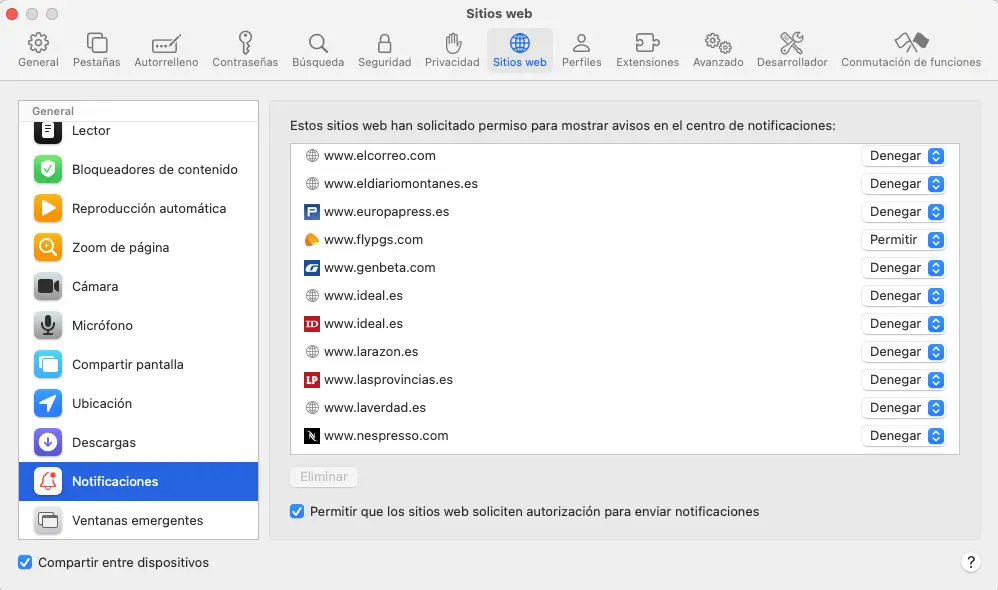This screenshot has height=590, width=998.
Task: Select the www.laverdad.es row
Action: pos(624,408)
